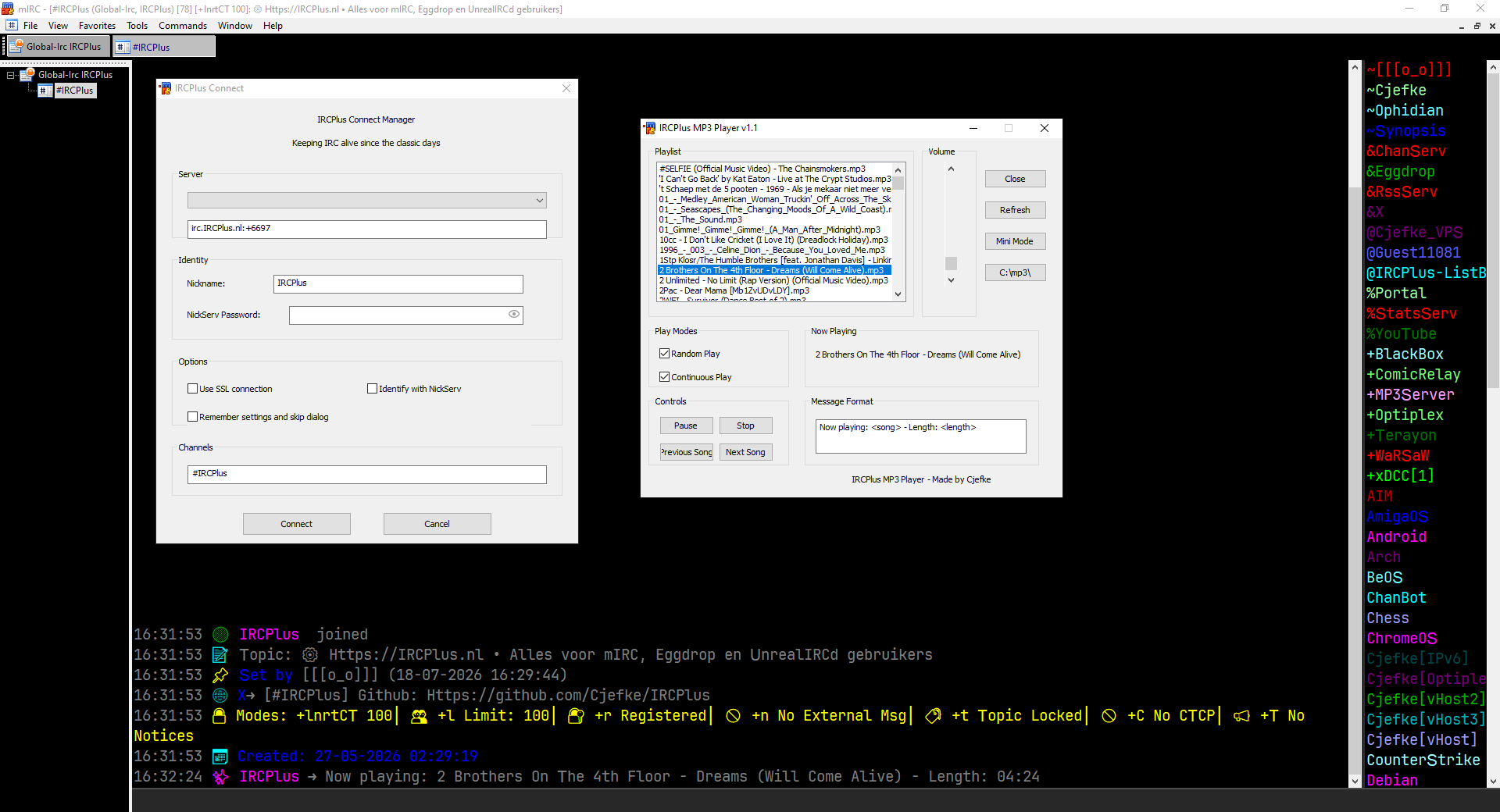Click the tag icon before '+t Topic Locked'
The image size is (1500, 812).
934,716
